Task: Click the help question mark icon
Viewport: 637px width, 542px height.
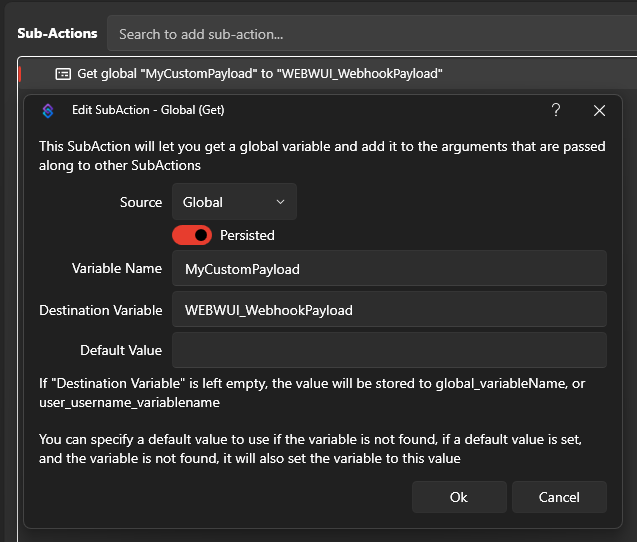Action: pos(556,110)
